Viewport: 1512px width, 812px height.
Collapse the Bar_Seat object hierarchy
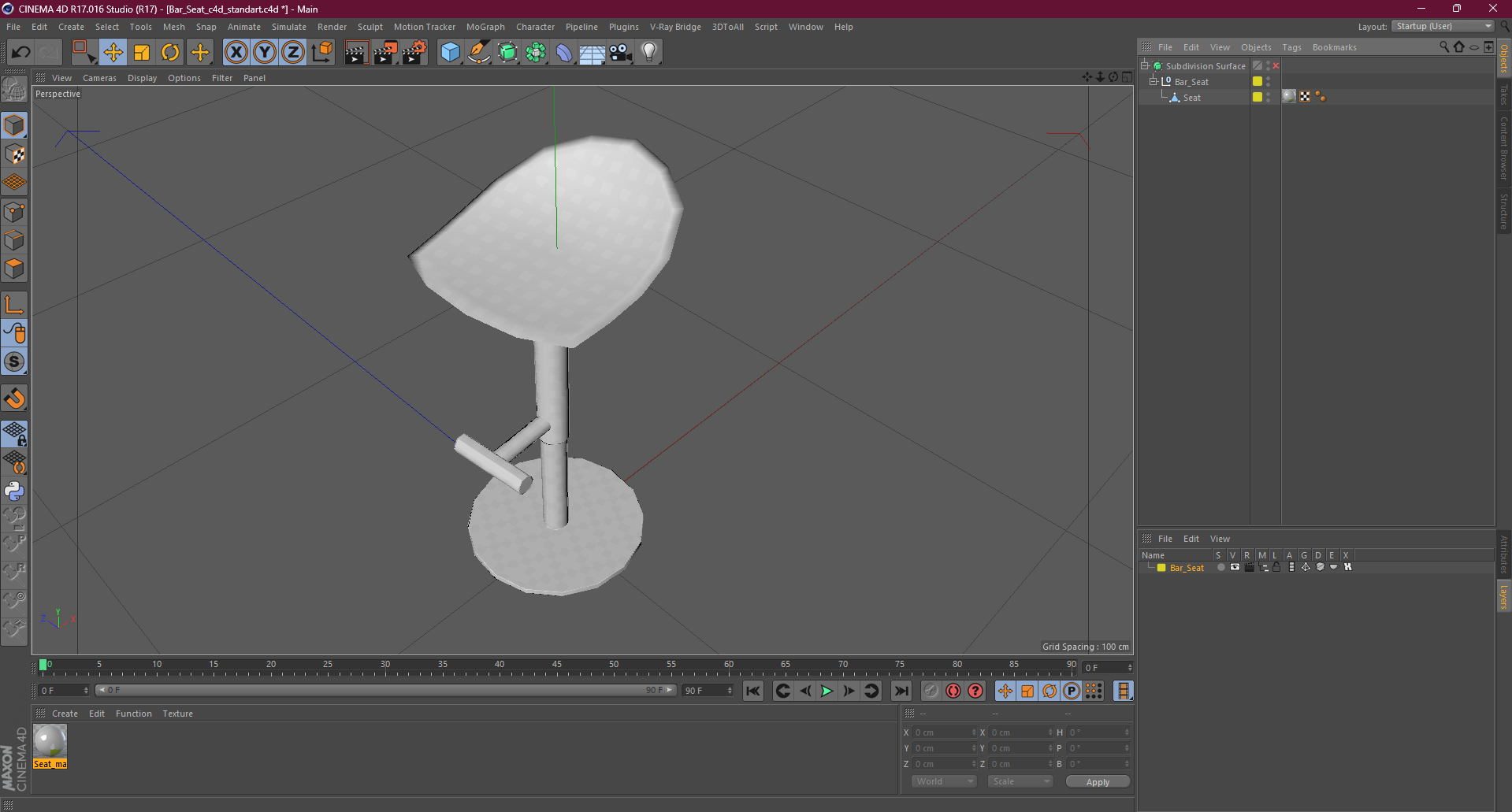tap(1154, 82)
